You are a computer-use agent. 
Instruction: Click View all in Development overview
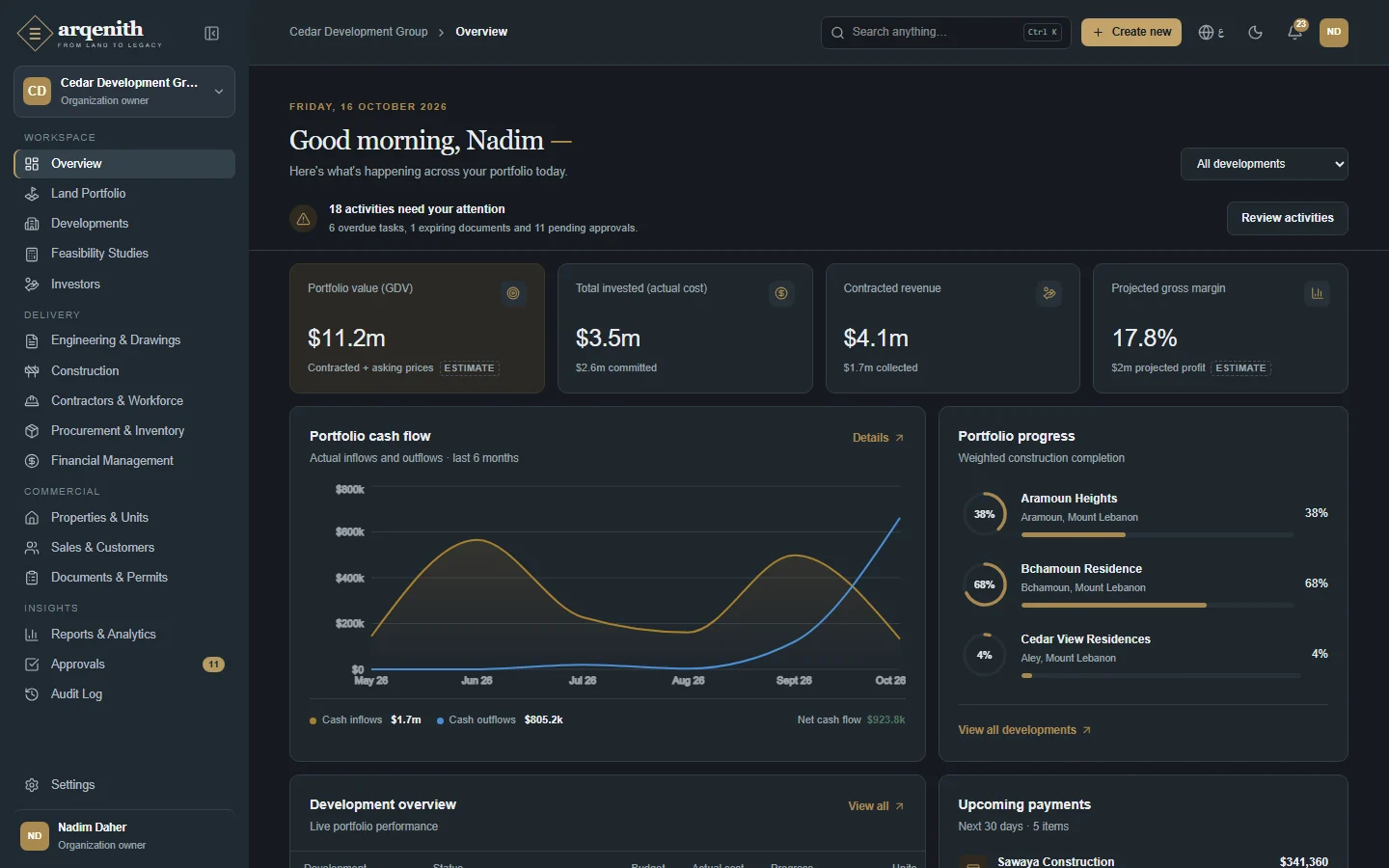[x=876, y=806]
